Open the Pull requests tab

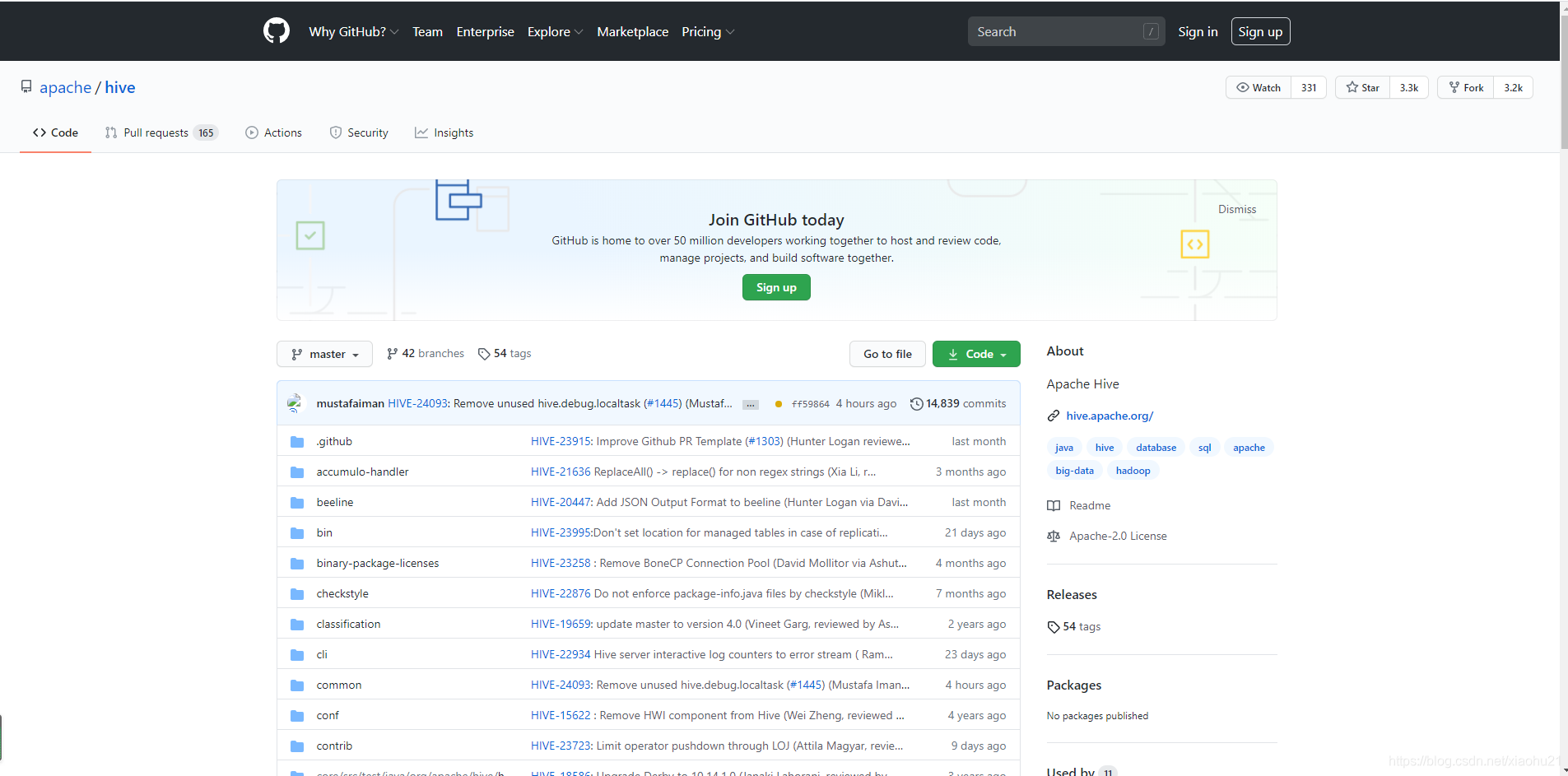pyautogui.click(x=161, y=132)
